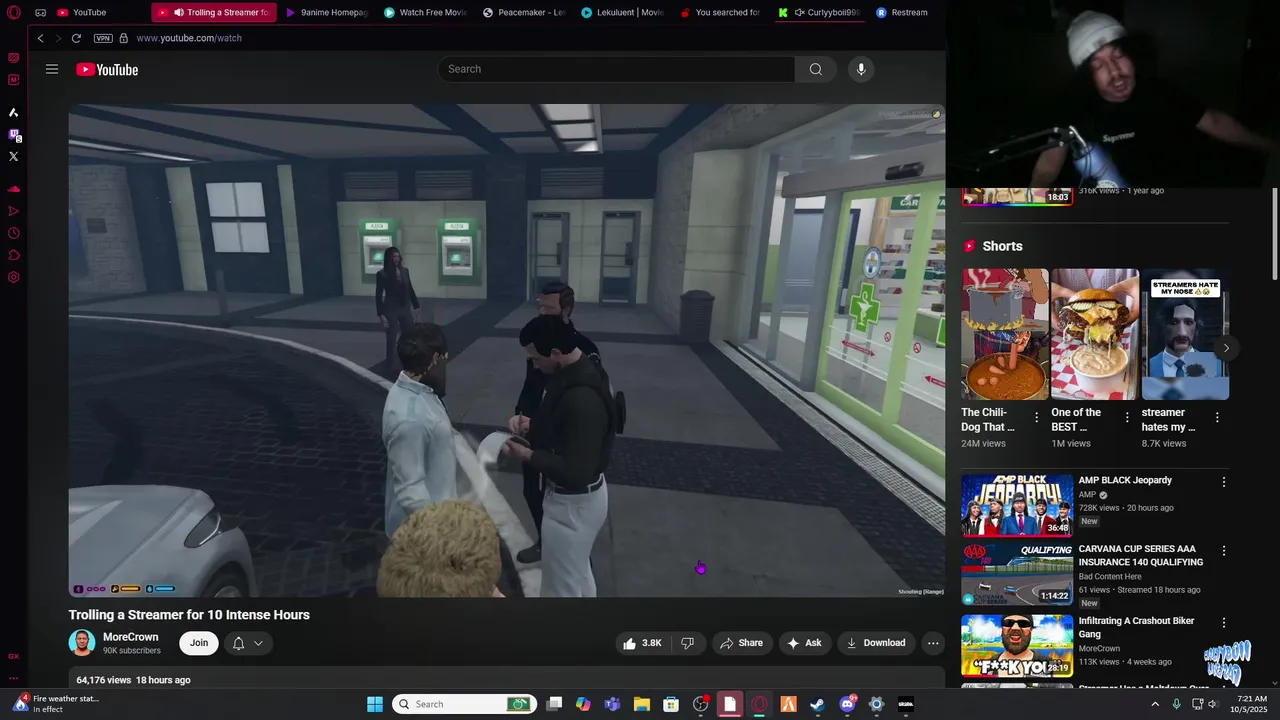Submit search with magnifier button
The height and width of the screenshot is (720, 1280).
816,69
